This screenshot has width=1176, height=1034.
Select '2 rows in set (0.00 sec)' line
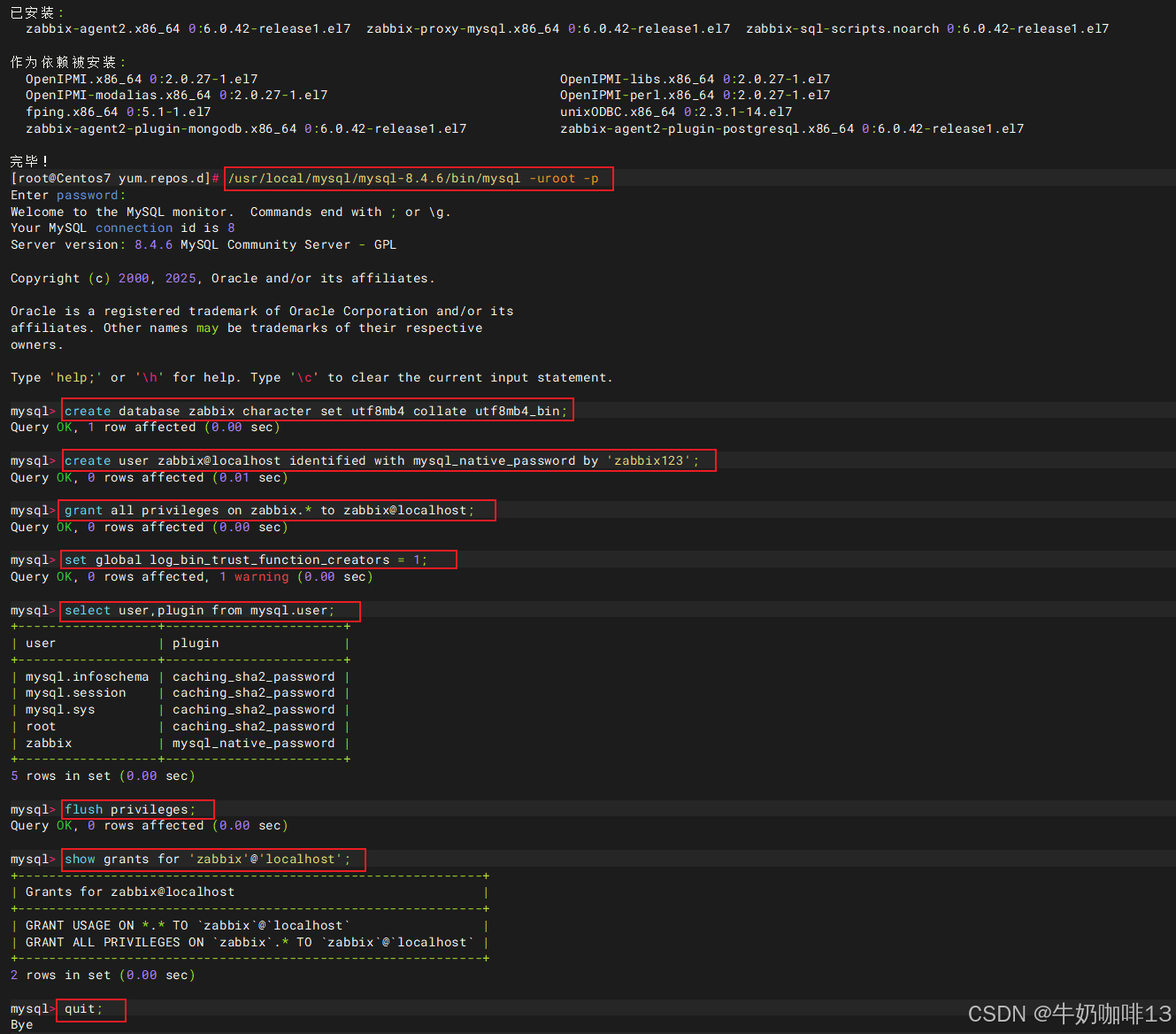[x=103, y=975]
